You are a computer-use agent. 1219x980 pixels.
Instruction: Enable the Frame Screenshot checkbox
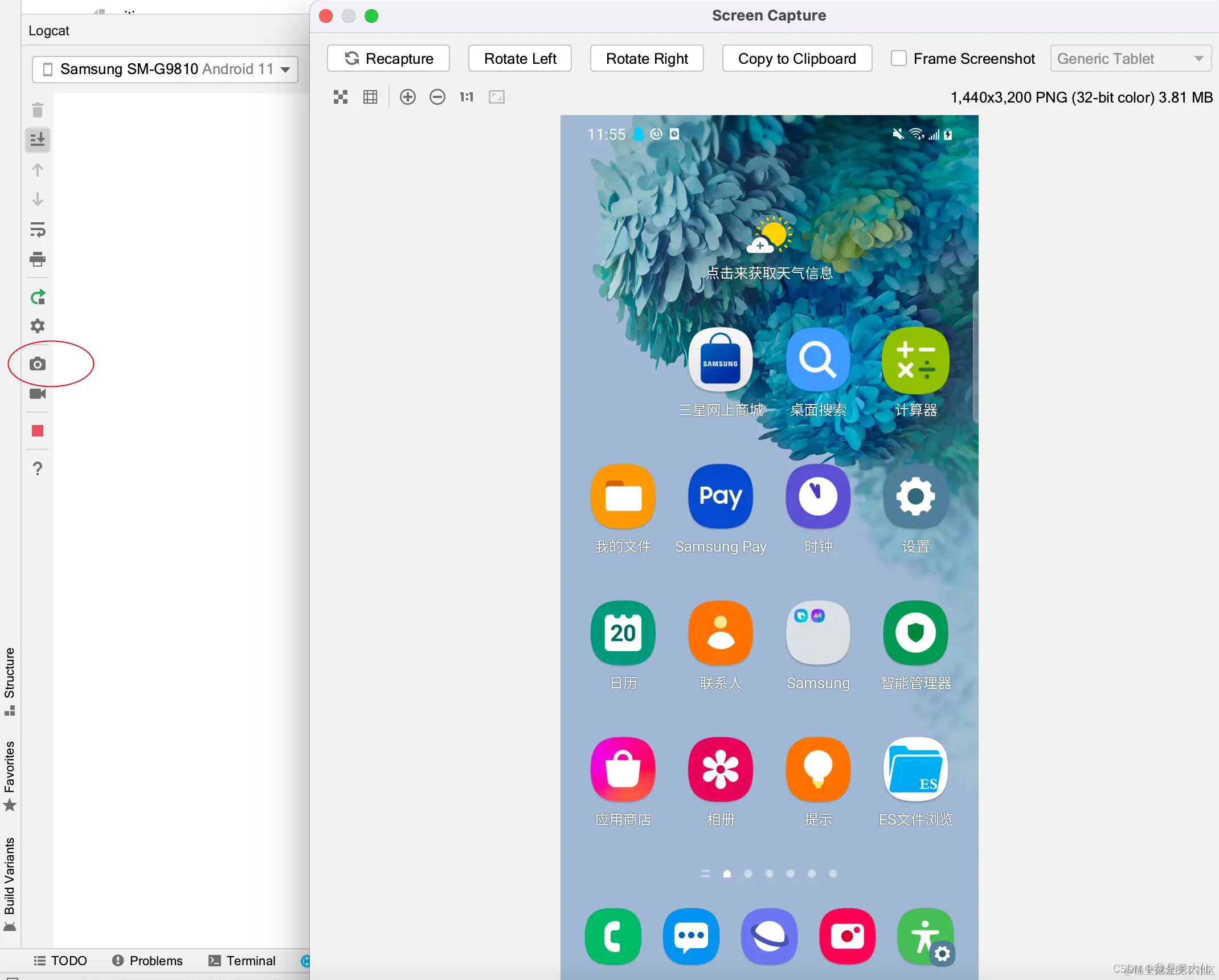(x=899, y=58)
